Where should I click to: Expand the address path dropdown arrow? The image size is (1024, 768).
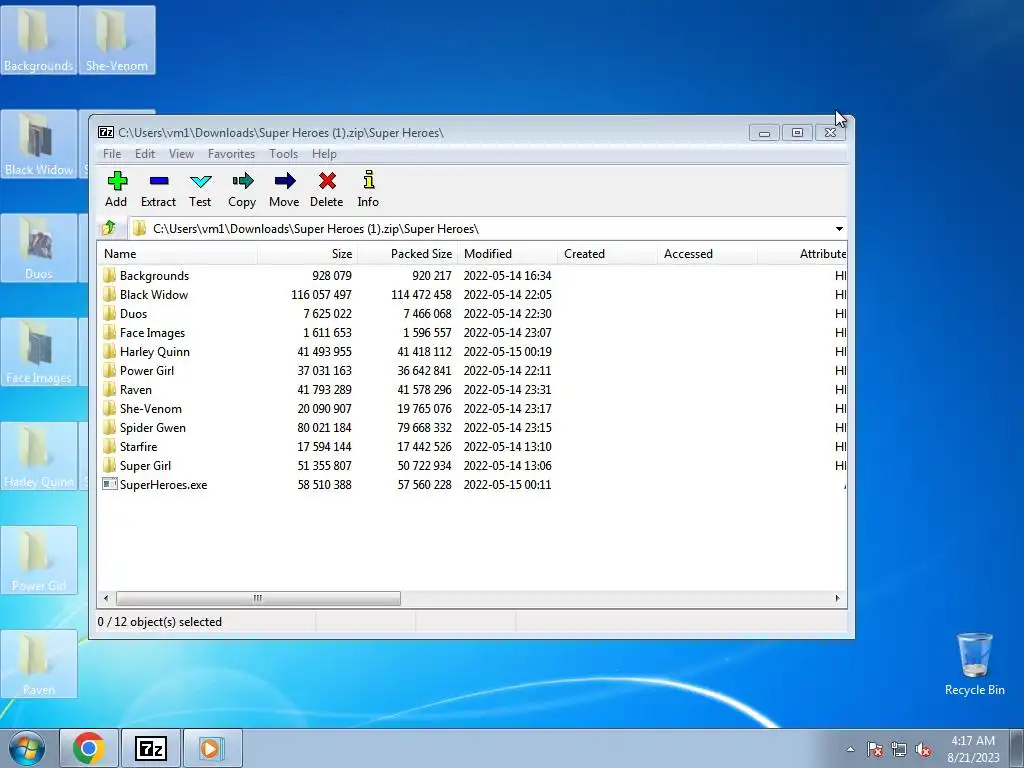click(839, 229)
